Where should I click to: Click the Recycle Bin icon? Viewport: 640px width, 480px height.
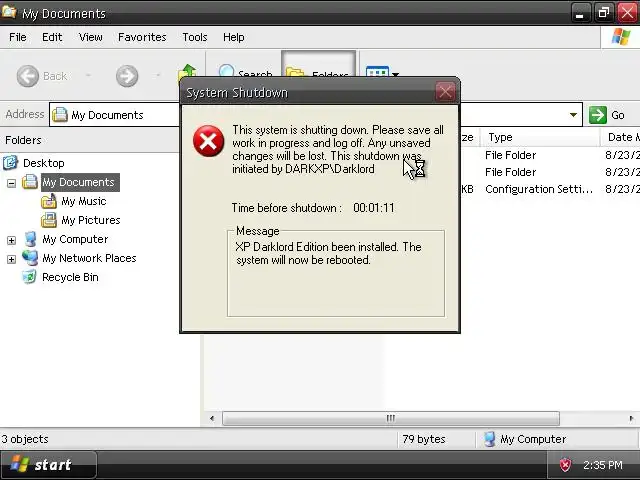pos(29,277)
